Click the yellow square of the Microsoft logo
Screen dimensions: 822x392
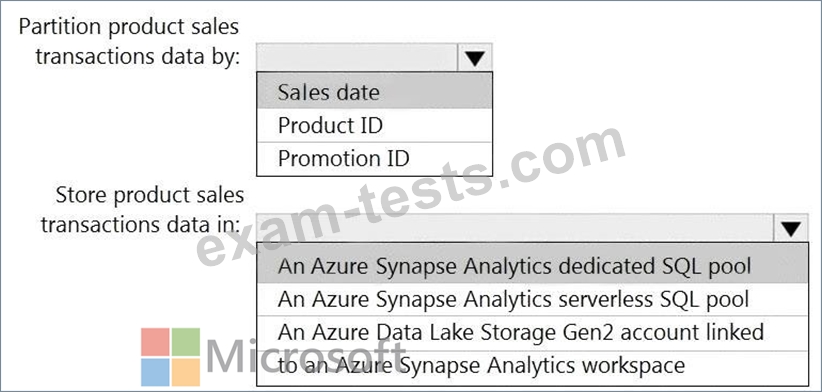point(186,372)
